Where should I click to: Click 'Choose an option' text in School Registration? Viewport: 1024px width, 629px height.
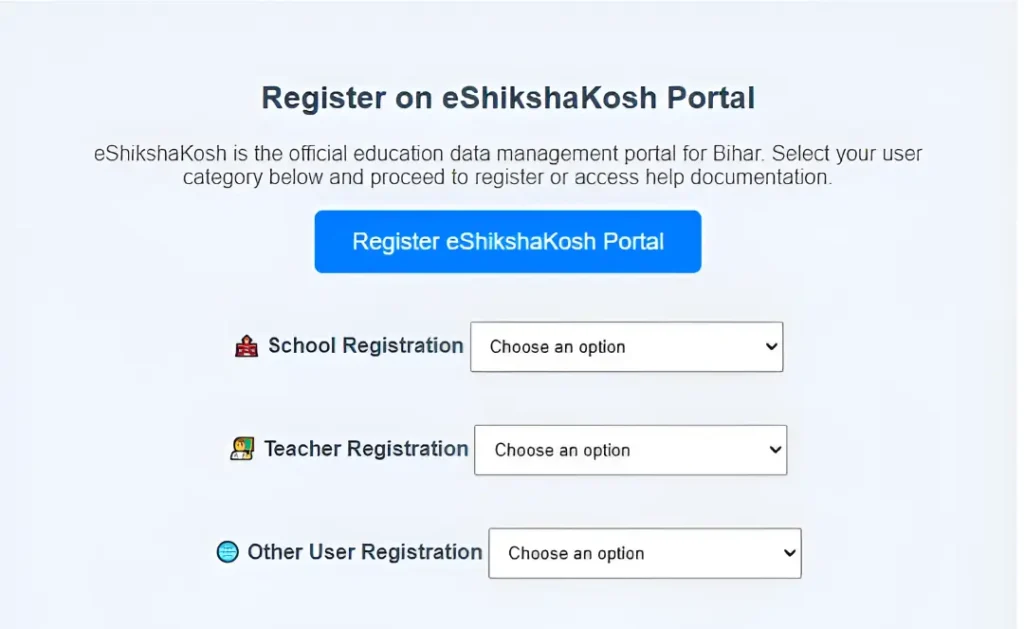(557, 347)
